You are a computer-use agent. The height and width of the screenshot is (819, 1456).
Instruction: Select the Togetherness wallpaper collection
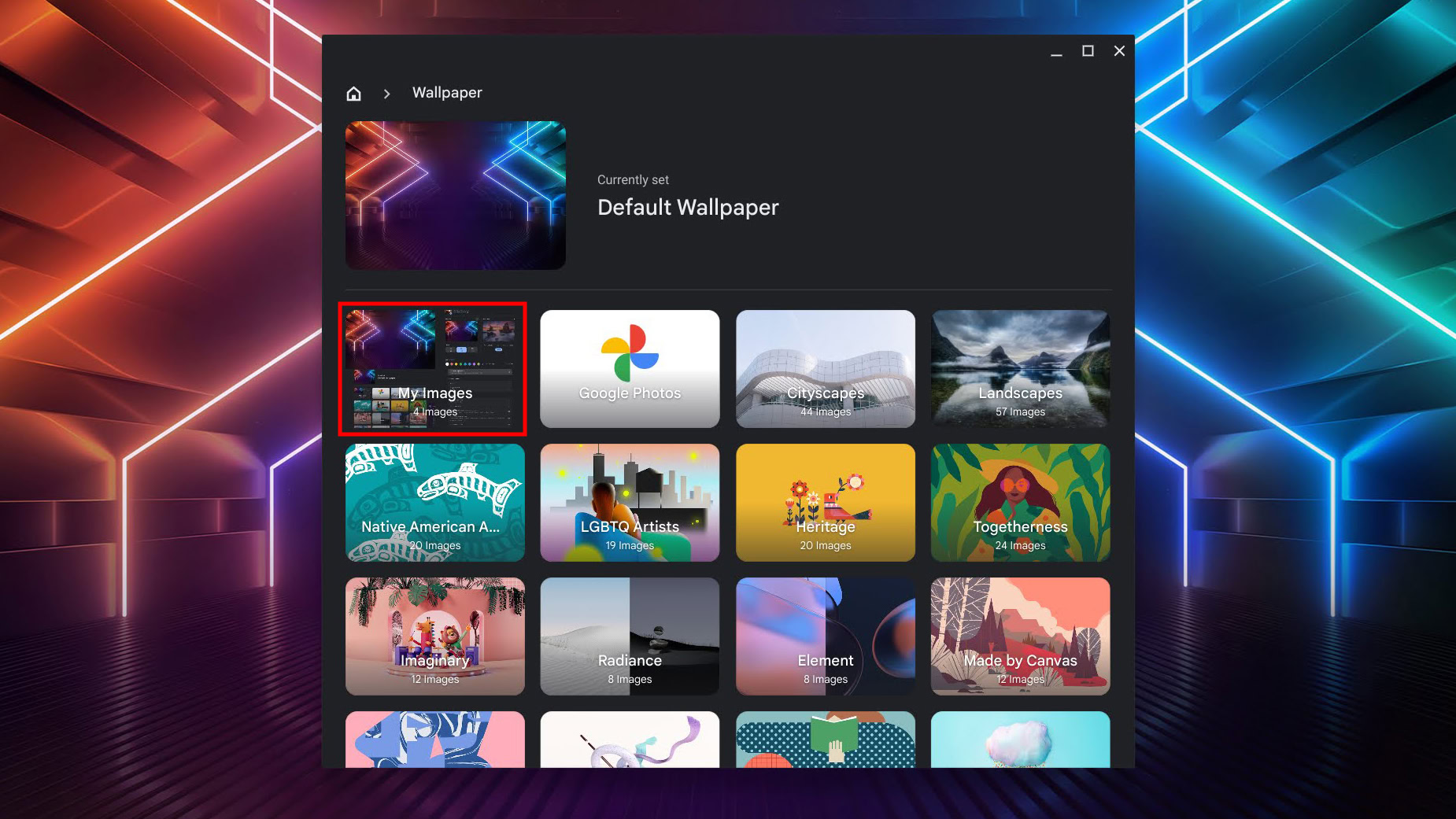pyautogui.click(x=1021, y=503)
